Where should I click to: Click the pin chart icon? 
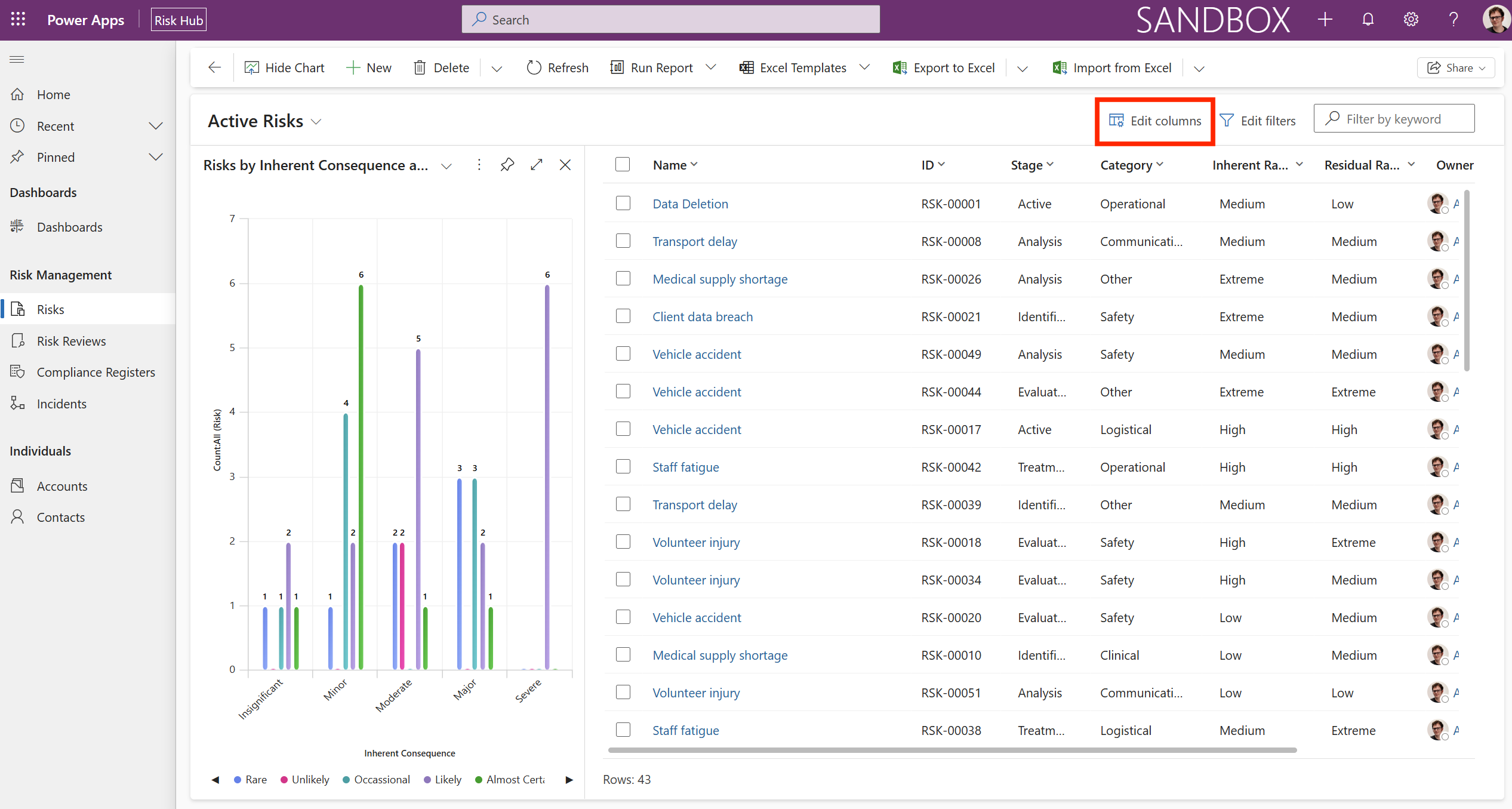[507, 165]
